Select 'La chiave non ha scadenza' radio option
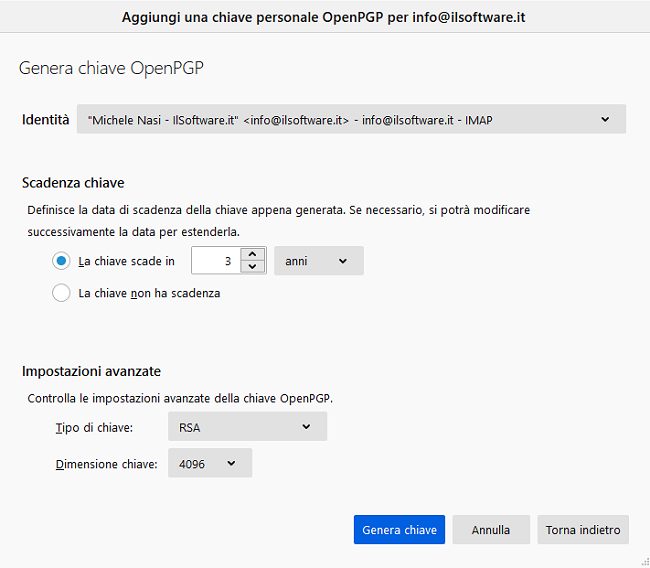Viewport: 650px width, 568px height. coord(61,293)
